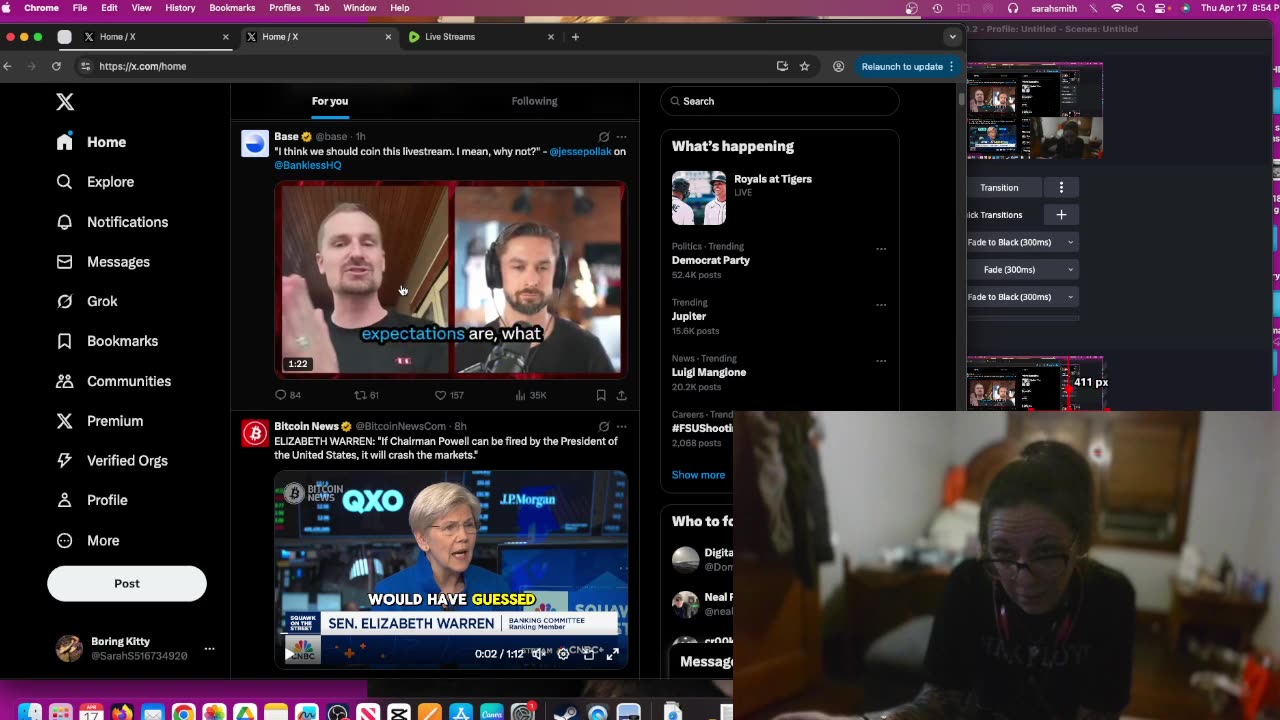Switch to For you tab

tap(330, 101)
